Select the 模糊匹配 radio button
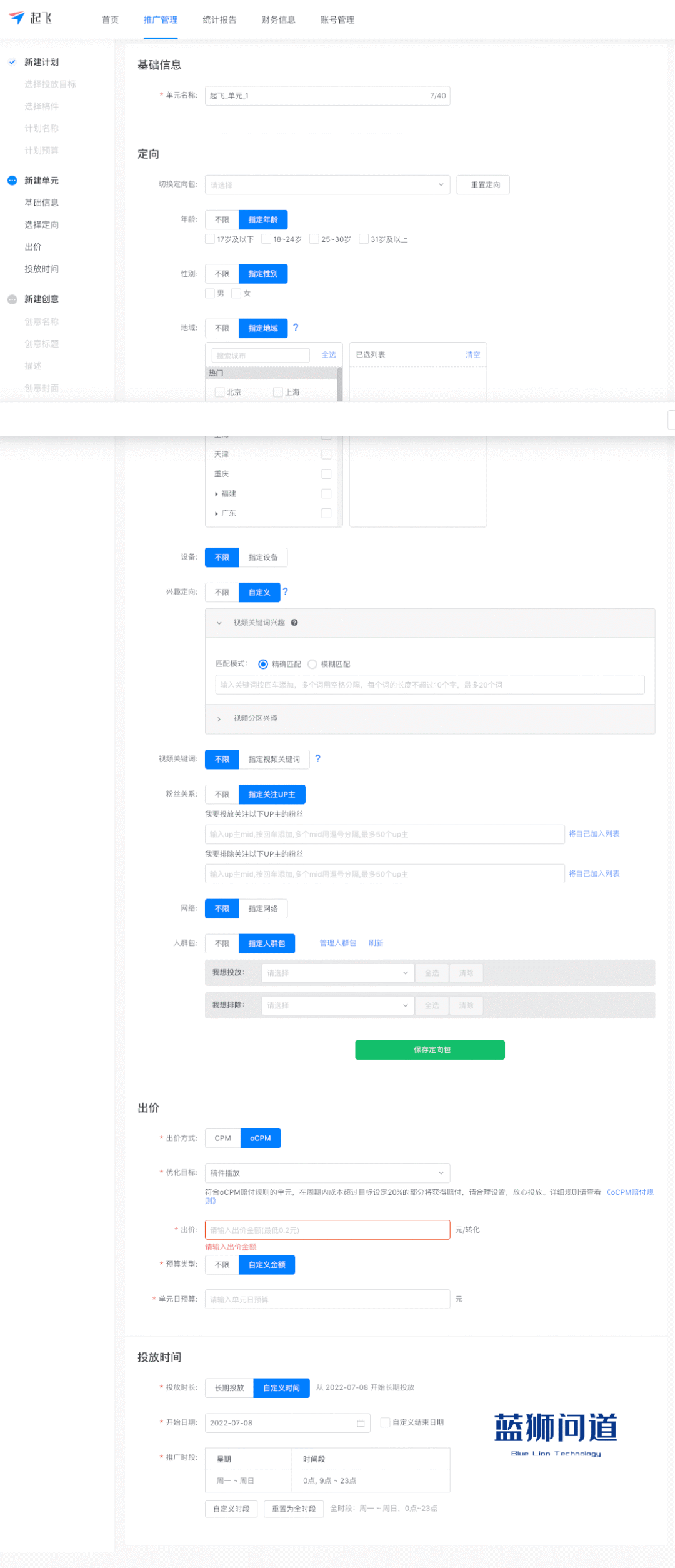The width and height of the screenshot is (675, 1568). point(312,664)
